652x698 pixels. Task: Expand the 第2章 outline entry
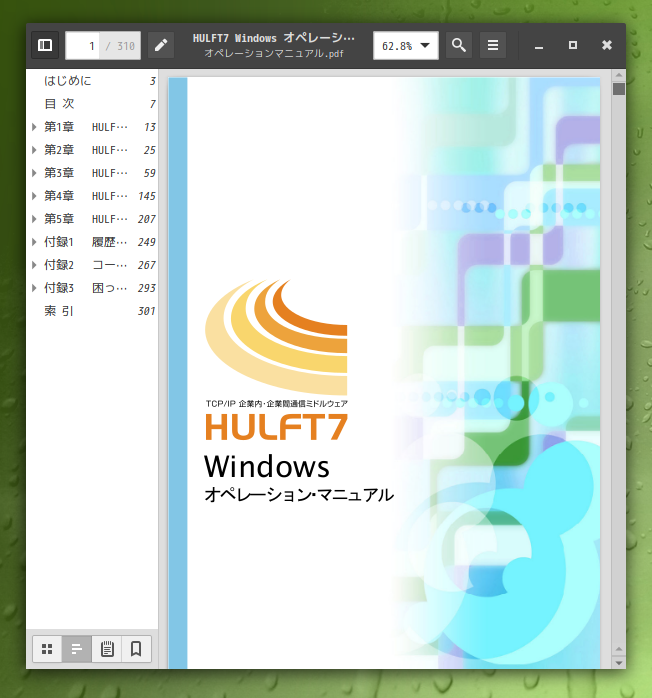[x=34, y=150]
